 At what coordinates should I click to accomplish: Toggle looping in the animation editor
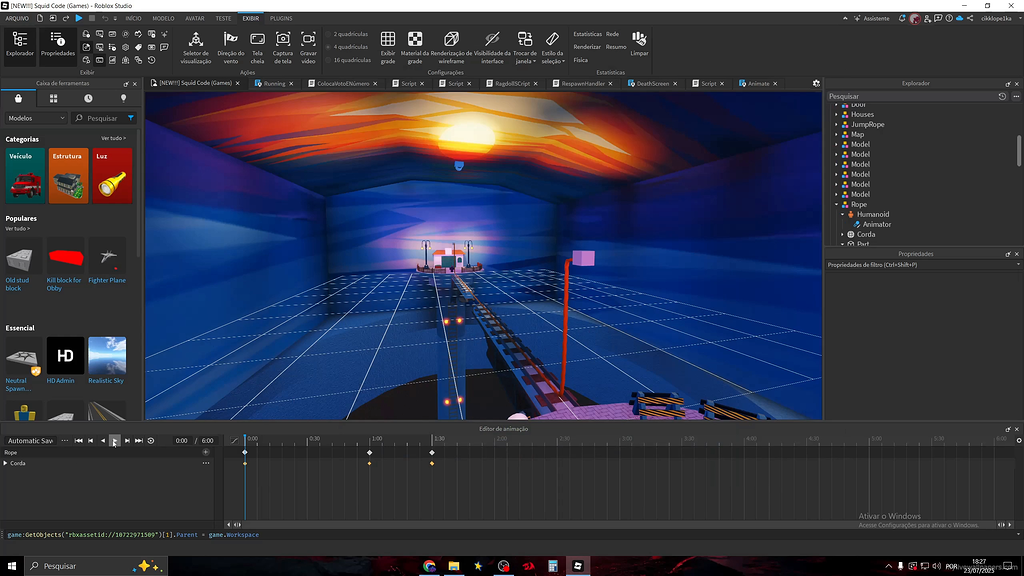(150, 441)
